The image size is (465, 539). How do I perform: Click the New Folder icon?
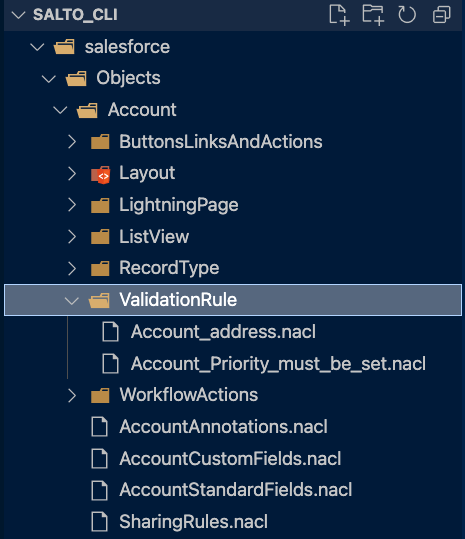click(x=373, y=15)
